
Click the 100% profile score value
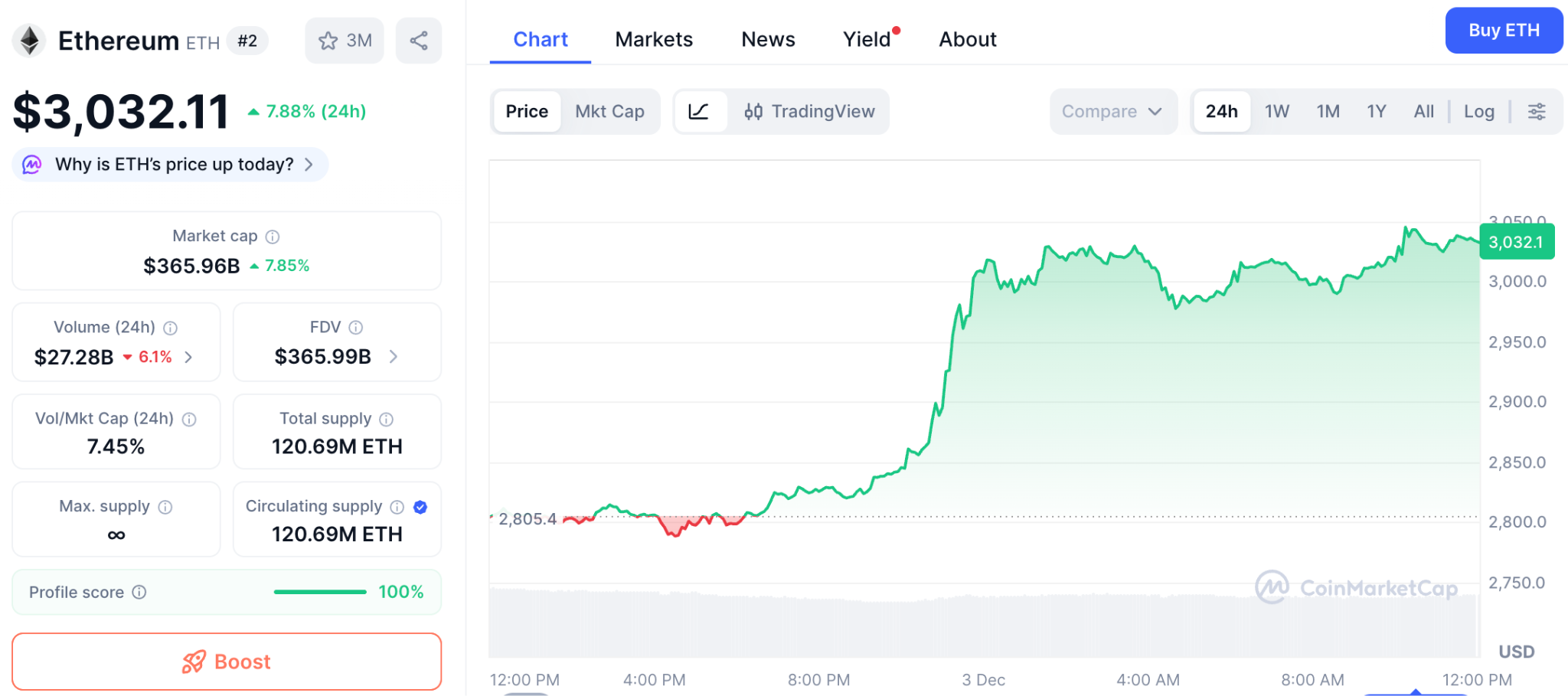pos(401,592)
